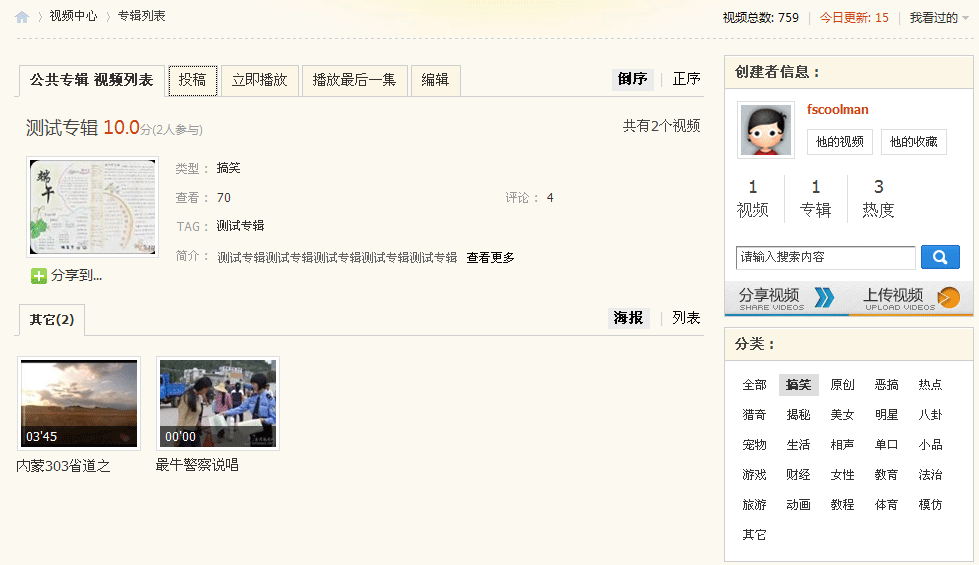Select 小品 category
Screen dimensions: 979x565
(x=930, y=445)
